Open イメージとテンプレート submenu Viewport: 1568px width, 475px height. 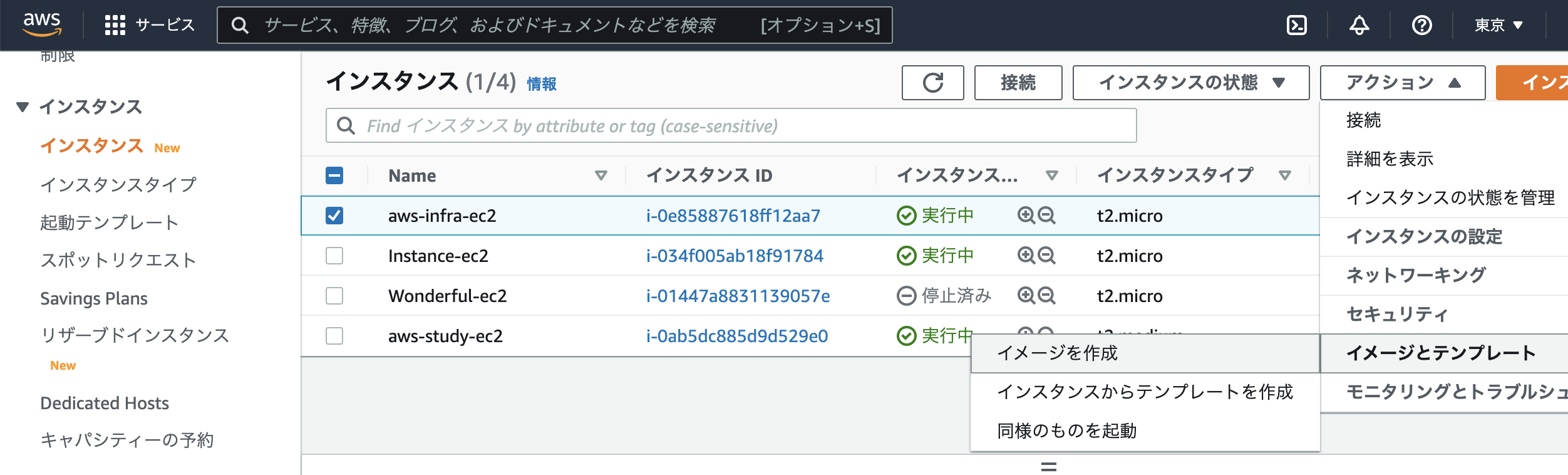[1443, 353]
